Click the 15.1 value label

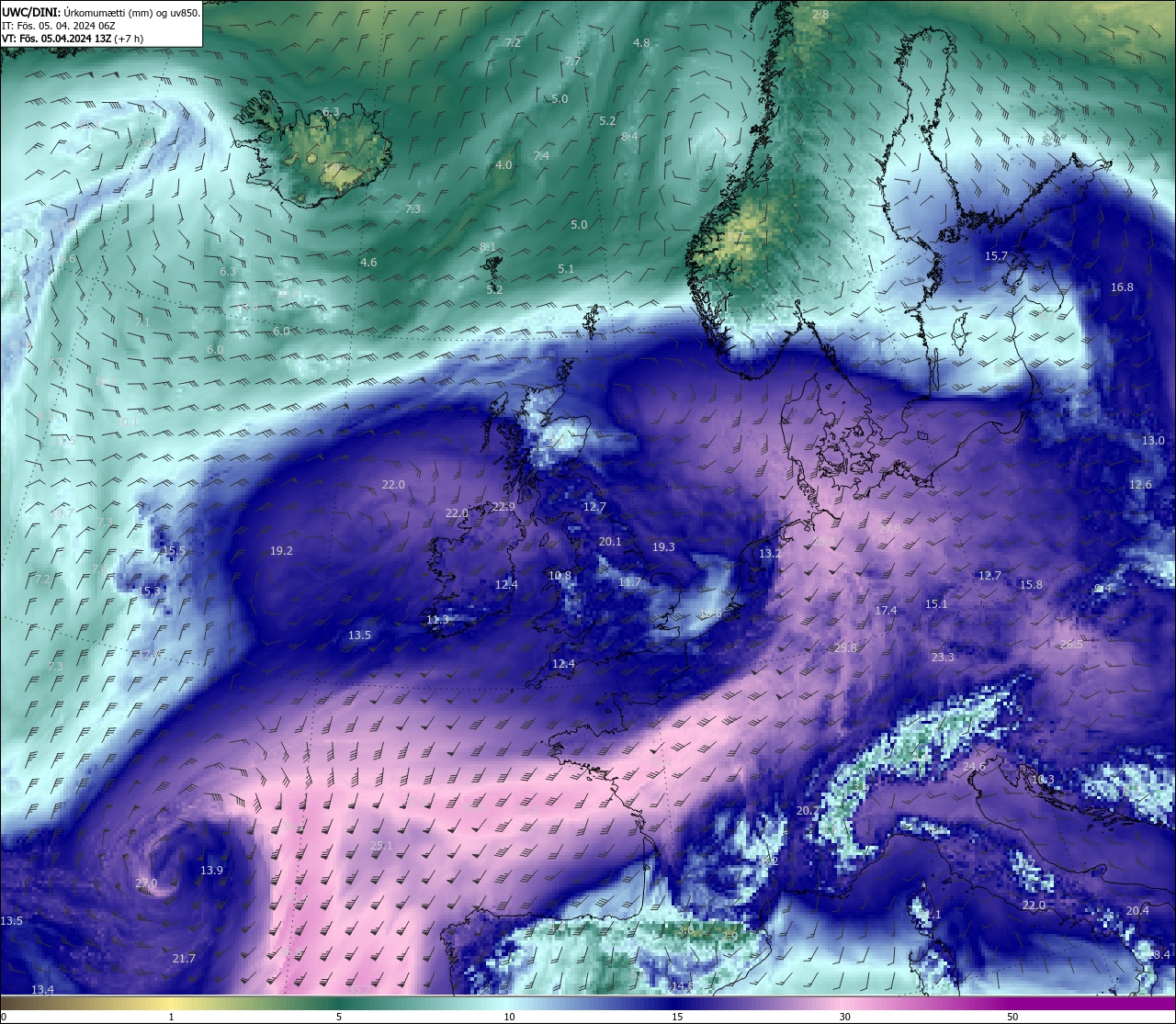coord(936,604)
